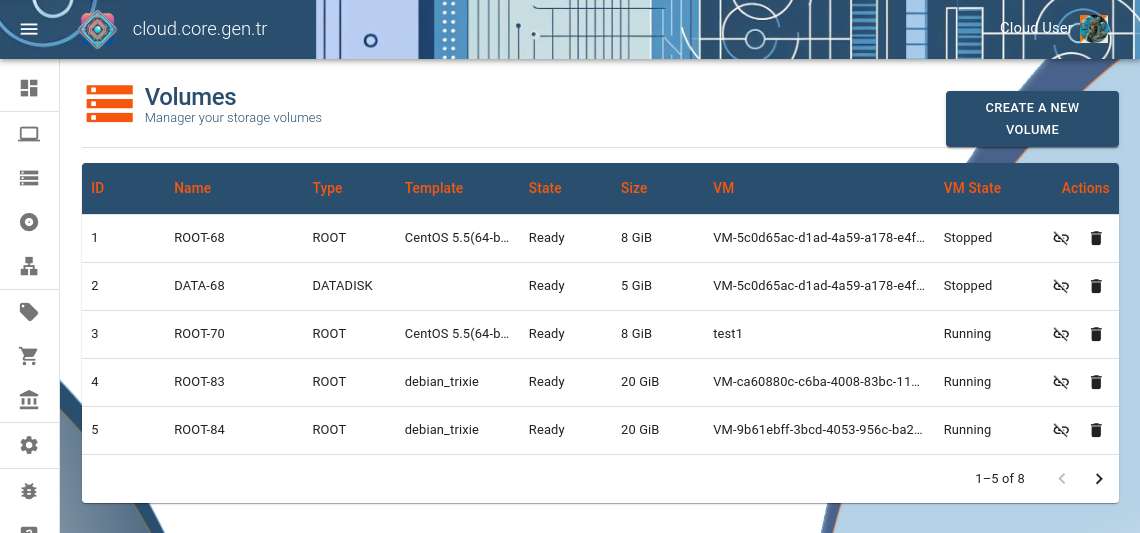Screen dimensions: 1140x533
Task: Select the ROOT-68 name cell
Action: pos(199,238)
